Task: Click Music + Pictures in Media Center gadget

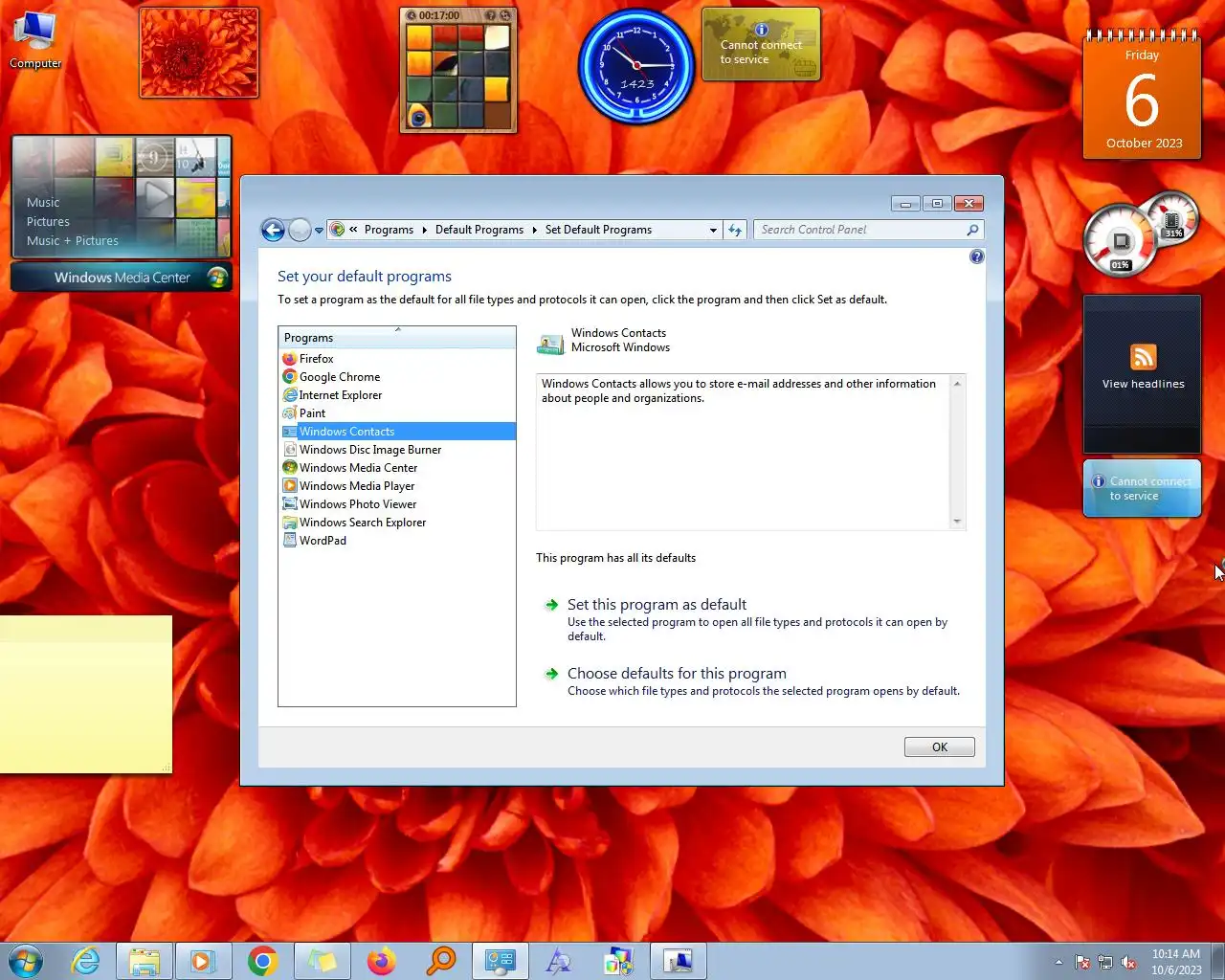Action: (73, 241)
